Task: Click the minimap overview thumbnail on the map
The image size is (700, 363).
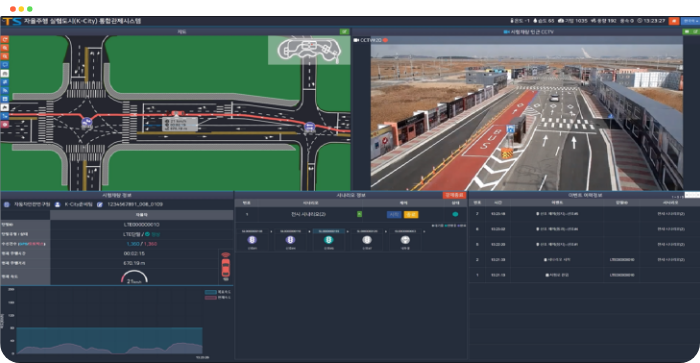Action: [309, 50]
